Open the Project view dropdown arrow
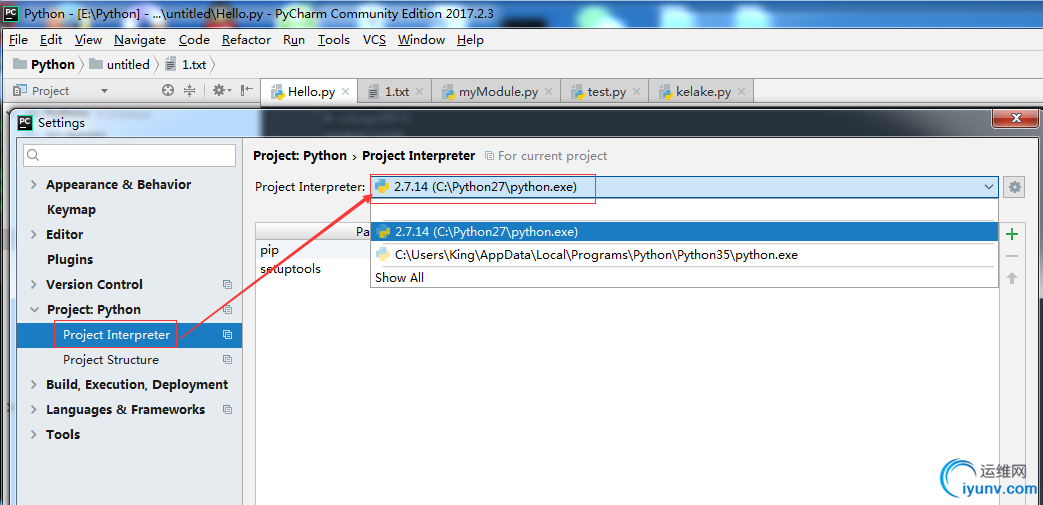Screen dimensions: 1043x505 click(x=104, y=91)
